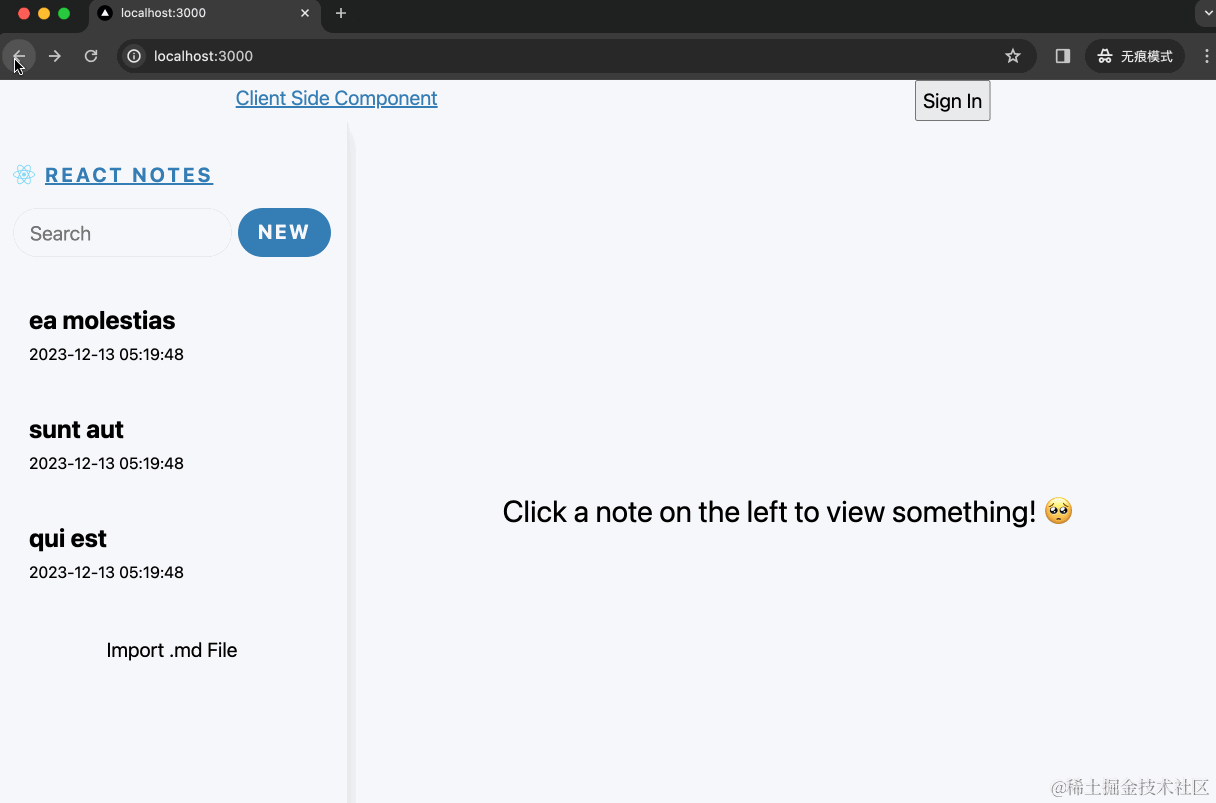Click the browser back arrow
This screenshot has width=1216, height=803.
(x=19, y=56)
